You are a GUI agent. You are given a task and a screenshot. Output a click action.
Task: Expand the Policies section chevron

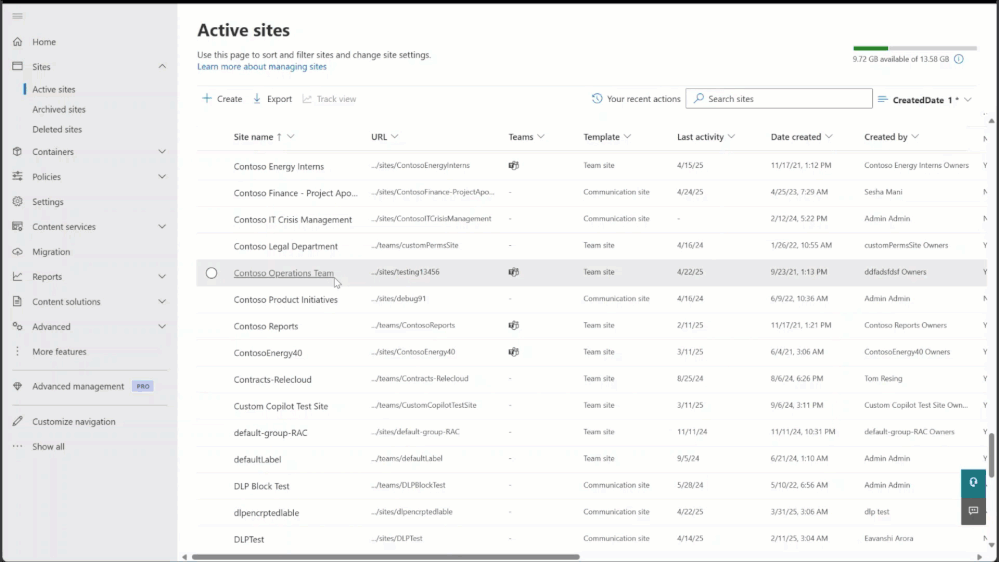(x=162, y=177)
